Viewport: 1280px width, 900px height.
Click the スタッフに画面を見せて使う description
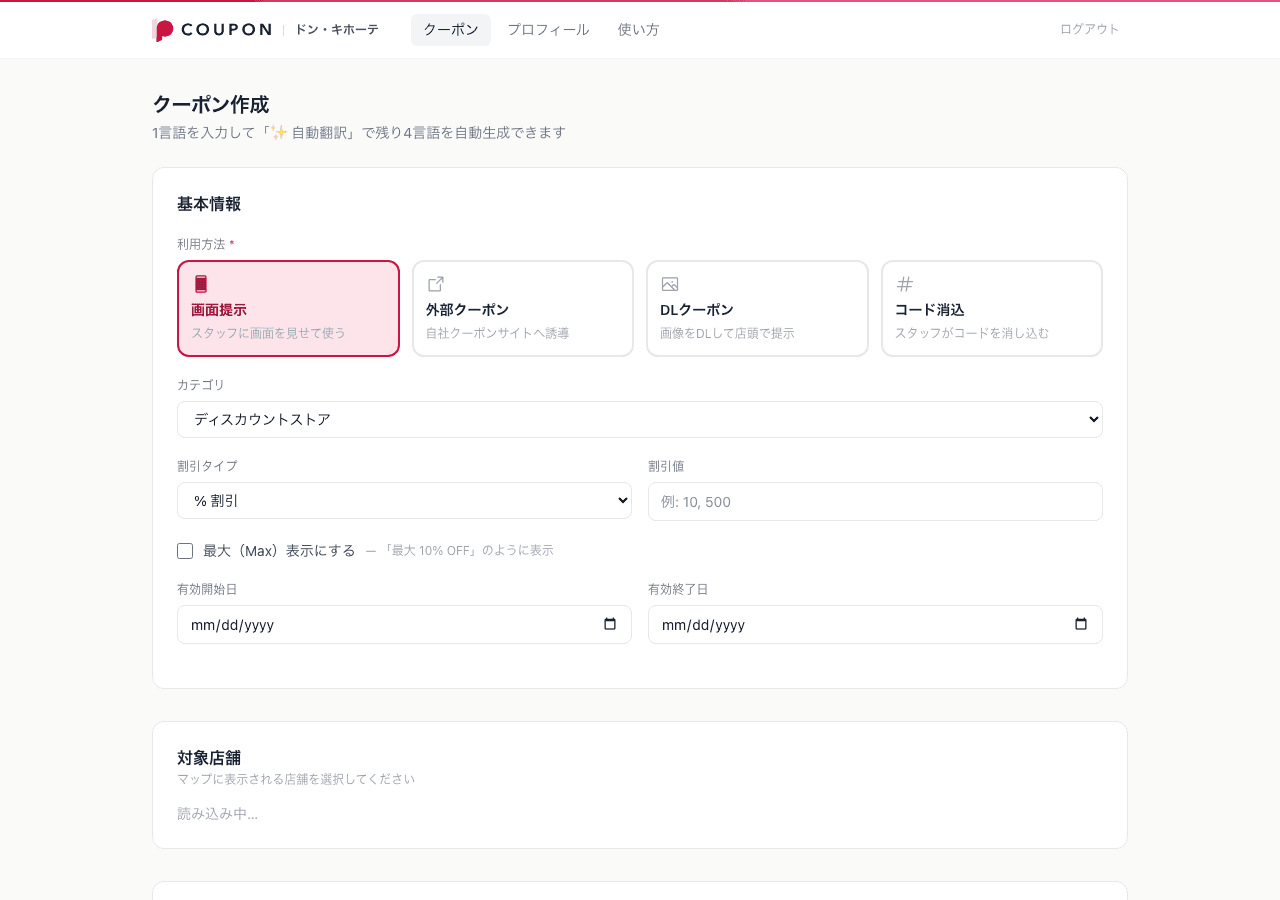(x=268, y=333)
